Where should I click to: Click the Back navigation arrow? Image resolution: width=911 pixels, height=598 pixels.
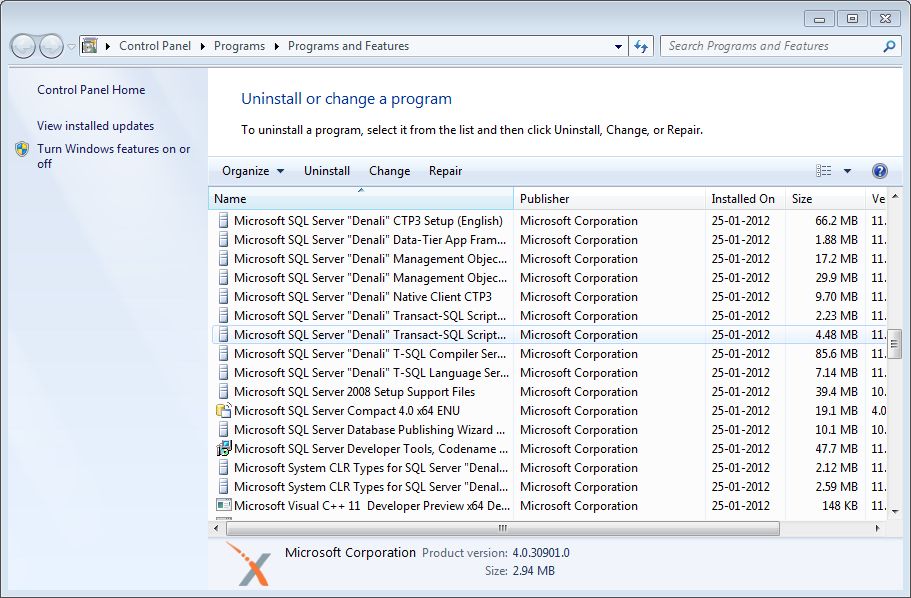(x=24, y=46)
